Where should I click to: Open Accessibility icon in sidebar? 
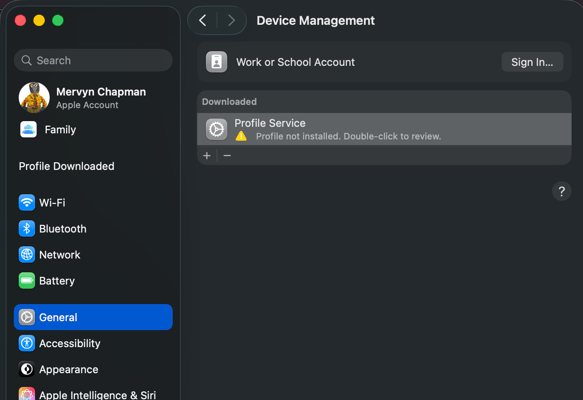tap(27, 343)
